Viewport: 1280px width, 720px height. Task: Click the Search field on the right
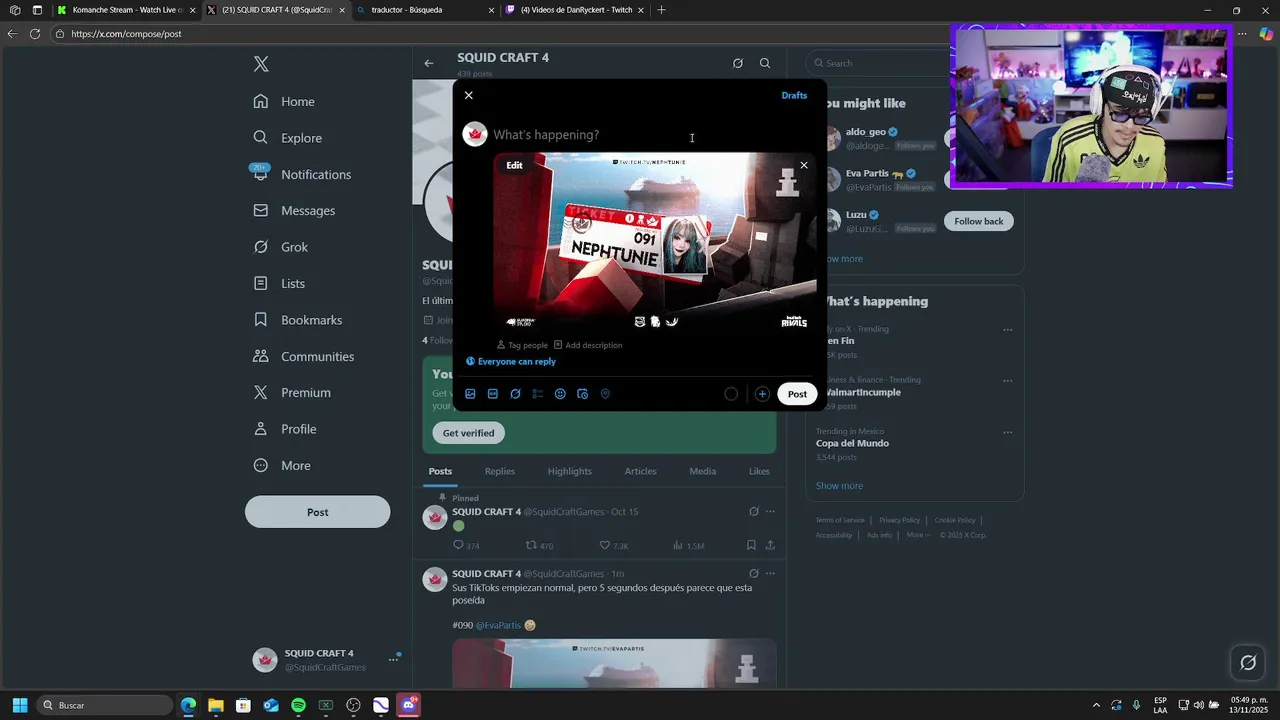(x=877, y=63)
